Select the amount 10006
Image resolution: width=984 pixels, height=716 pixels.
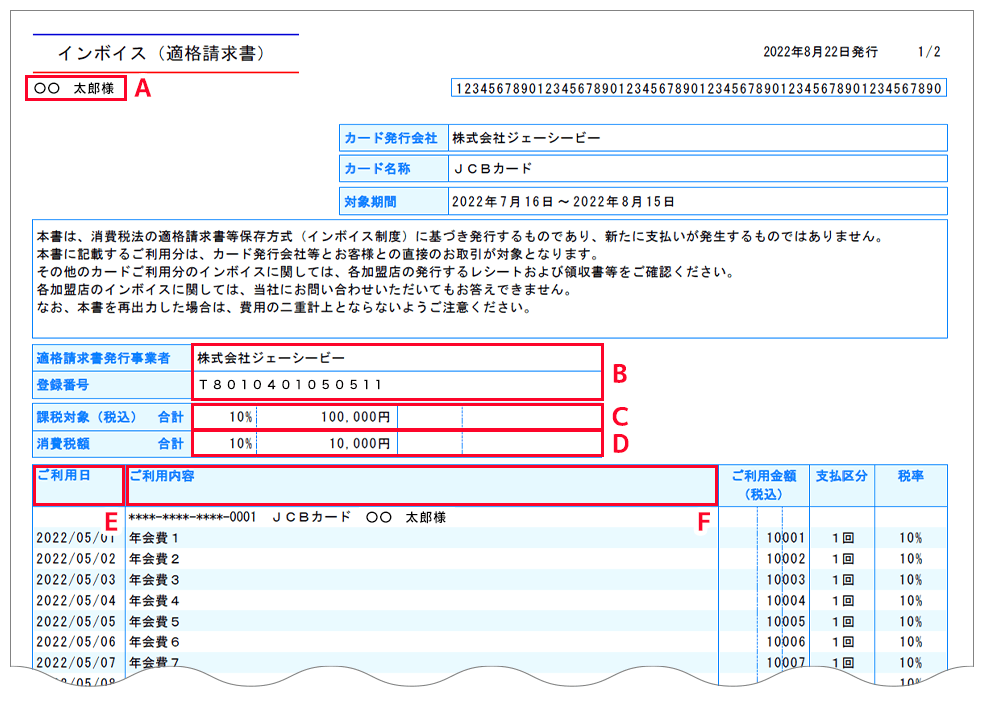[786, 642]
